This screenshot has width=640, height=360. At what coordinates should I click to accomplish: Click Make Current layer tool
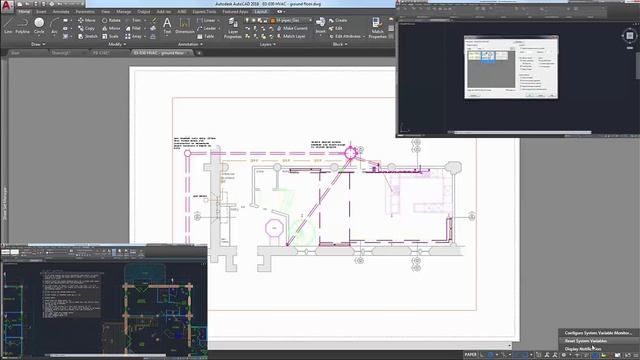click(x=292, y=28)
